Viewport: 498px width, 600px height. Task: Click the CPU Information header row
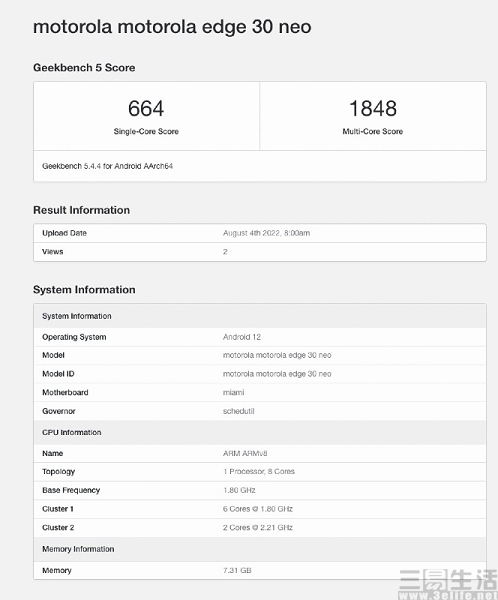coord(260,432)
